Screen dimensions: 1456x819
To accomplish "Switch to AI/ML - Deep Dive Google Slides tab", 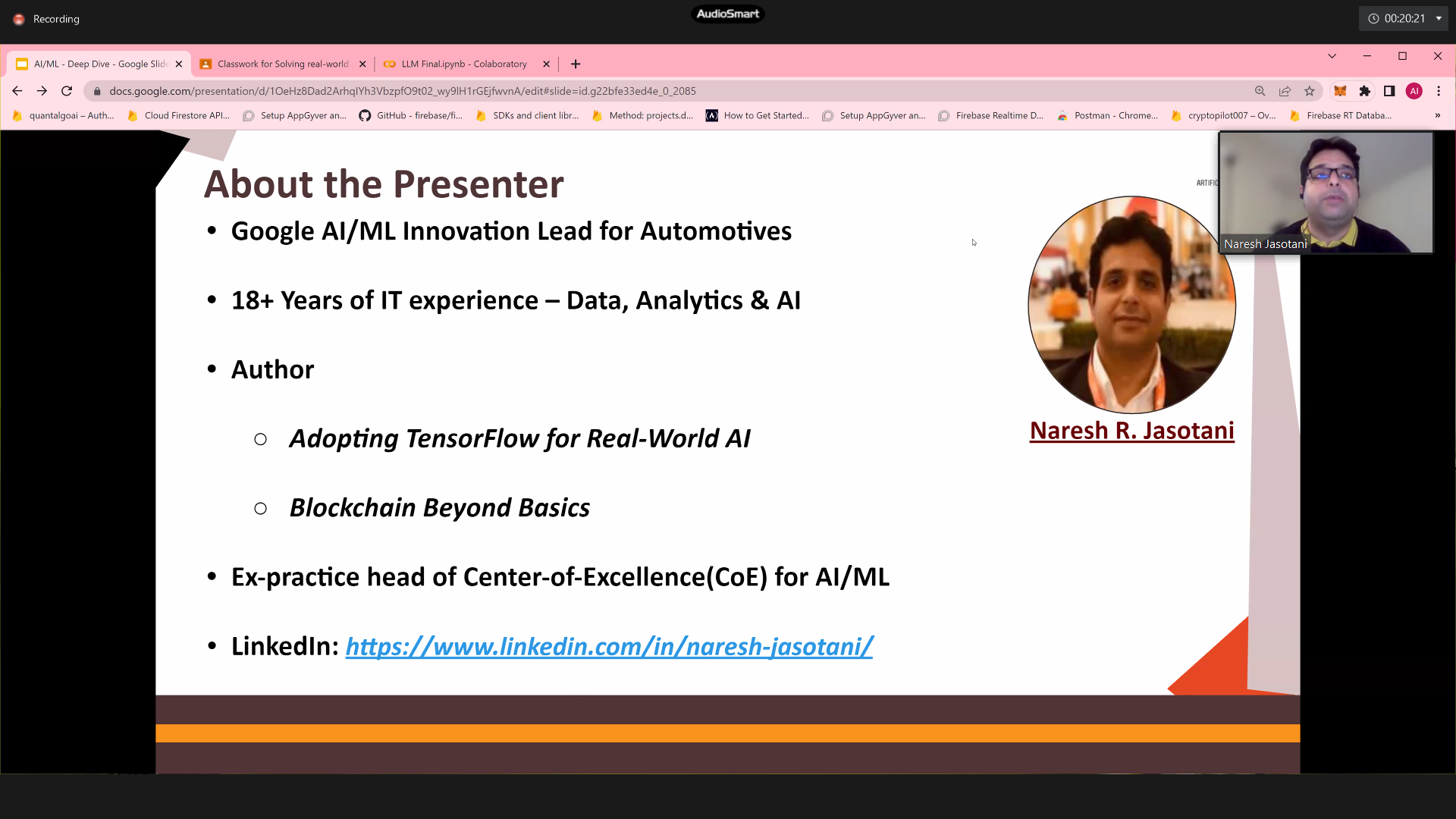I will point(99,64).
